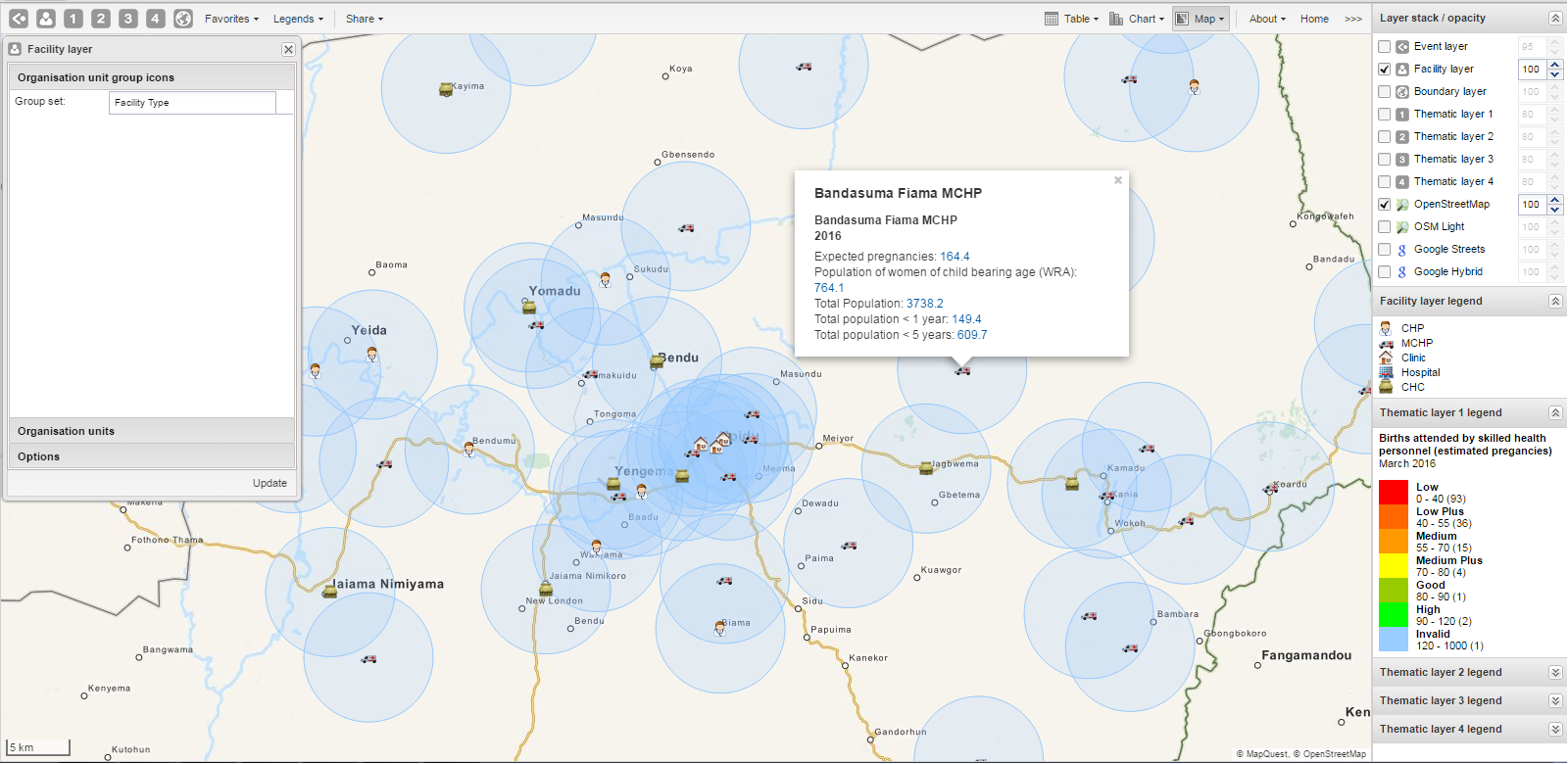The width and height of the screenshot is (1568, 764).
Task: Go to the Home page
Action: pyautogui.click(x=1314, y=19)
